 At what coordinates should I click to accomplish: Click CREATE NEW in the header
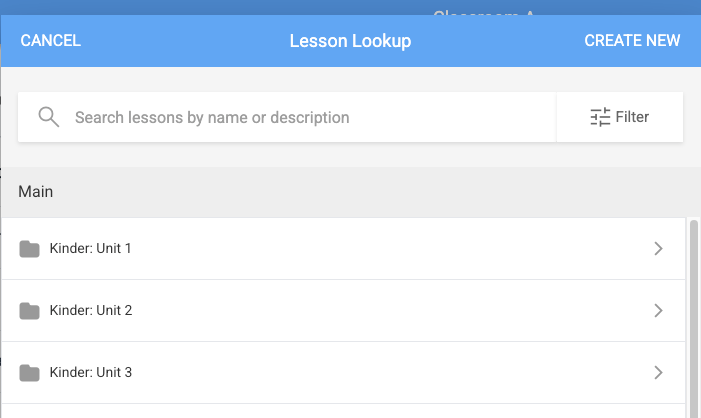(632, 41)
